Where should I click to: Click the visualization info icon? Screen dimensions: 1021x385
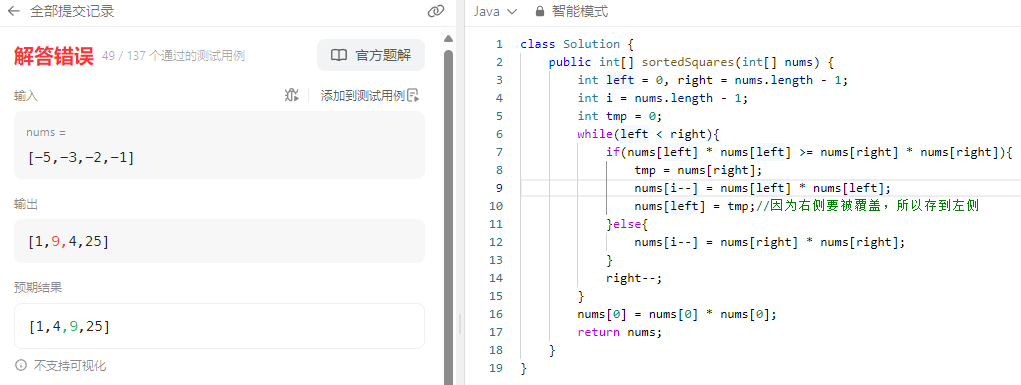tap(21, 365)
